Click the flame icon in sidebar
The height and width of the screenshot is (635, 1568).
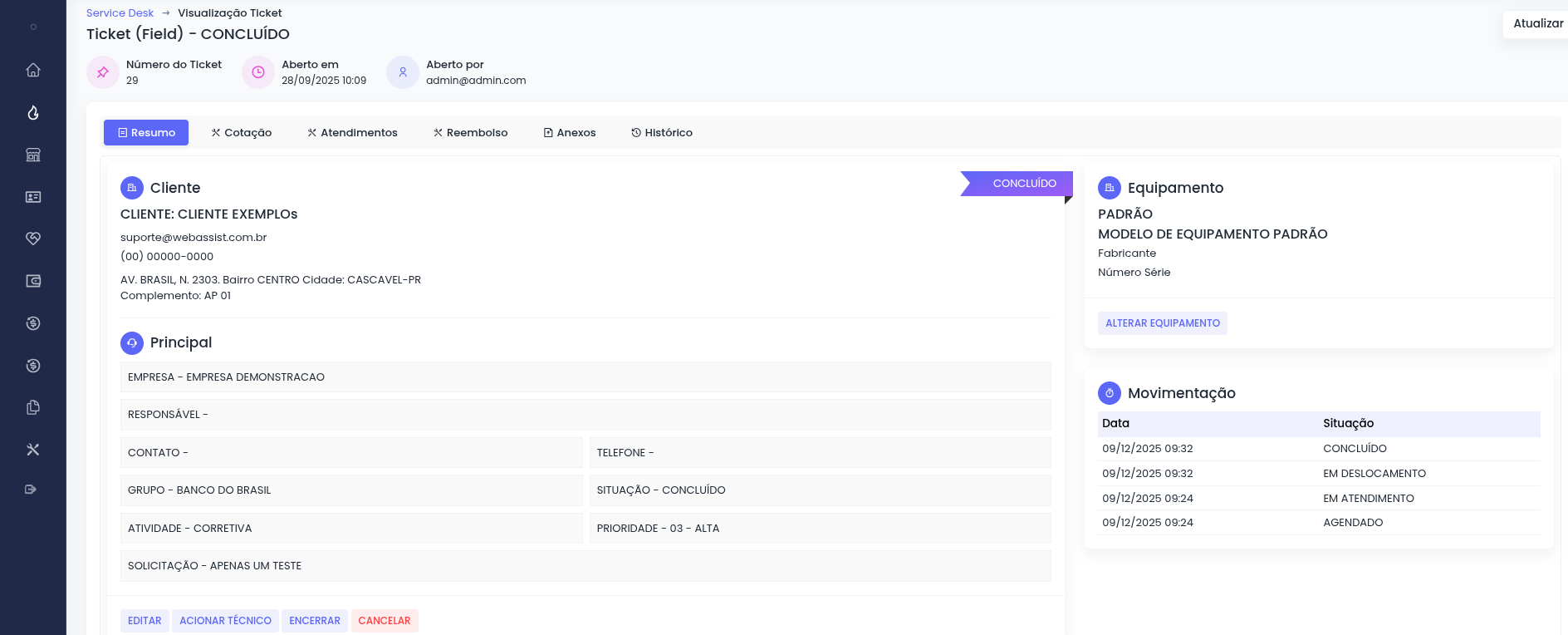coord(33,112)
